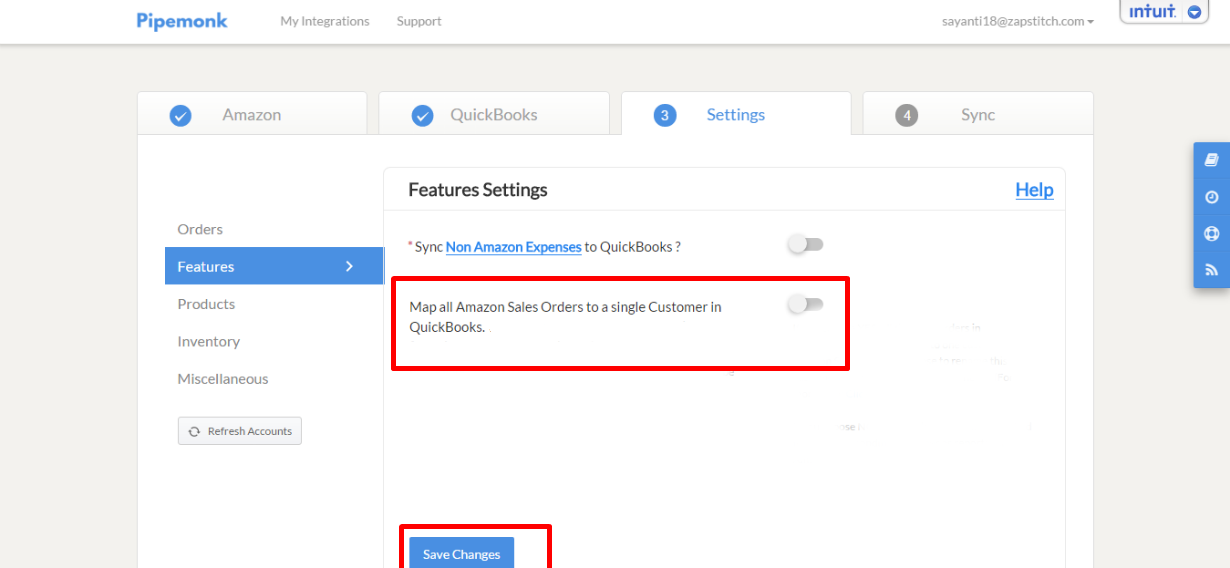Click the clock icon in the side widget
Screen dimensions: 1230x568
1212,197
